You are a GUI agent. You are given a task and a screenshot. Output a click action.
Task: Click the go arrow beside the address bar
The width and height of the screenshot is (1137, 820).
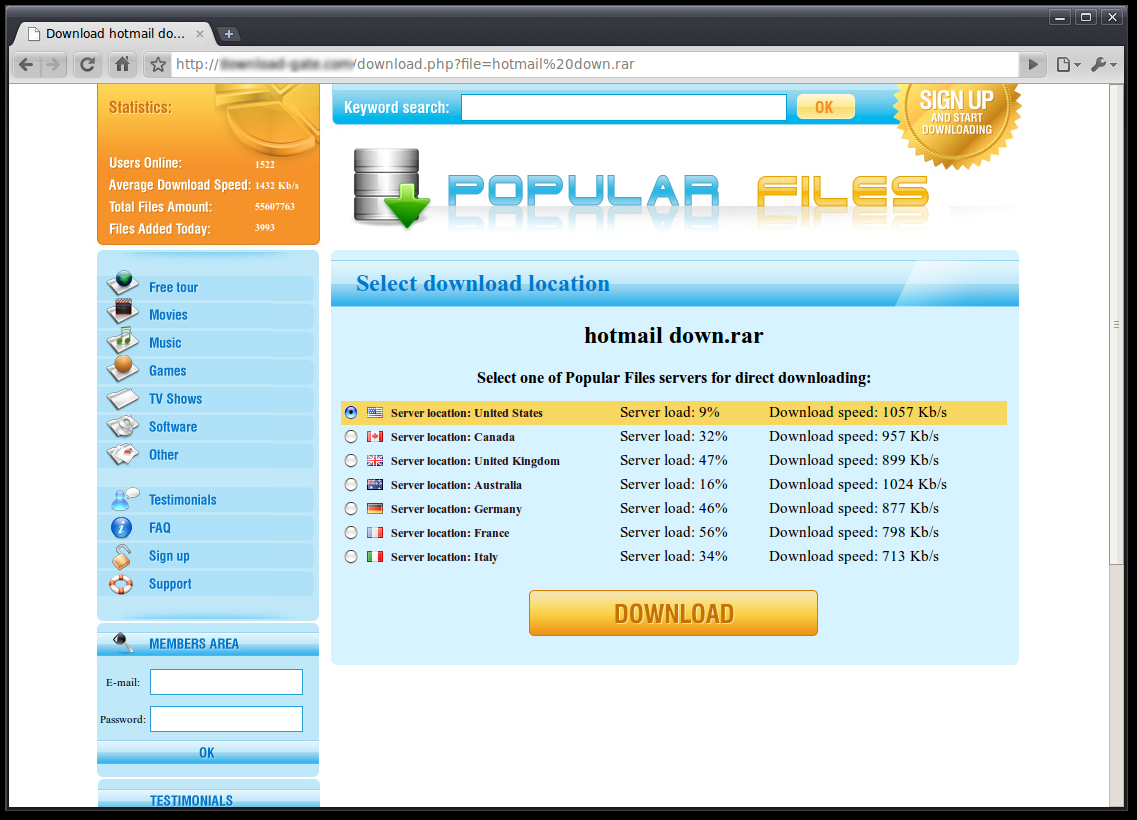1033,65
